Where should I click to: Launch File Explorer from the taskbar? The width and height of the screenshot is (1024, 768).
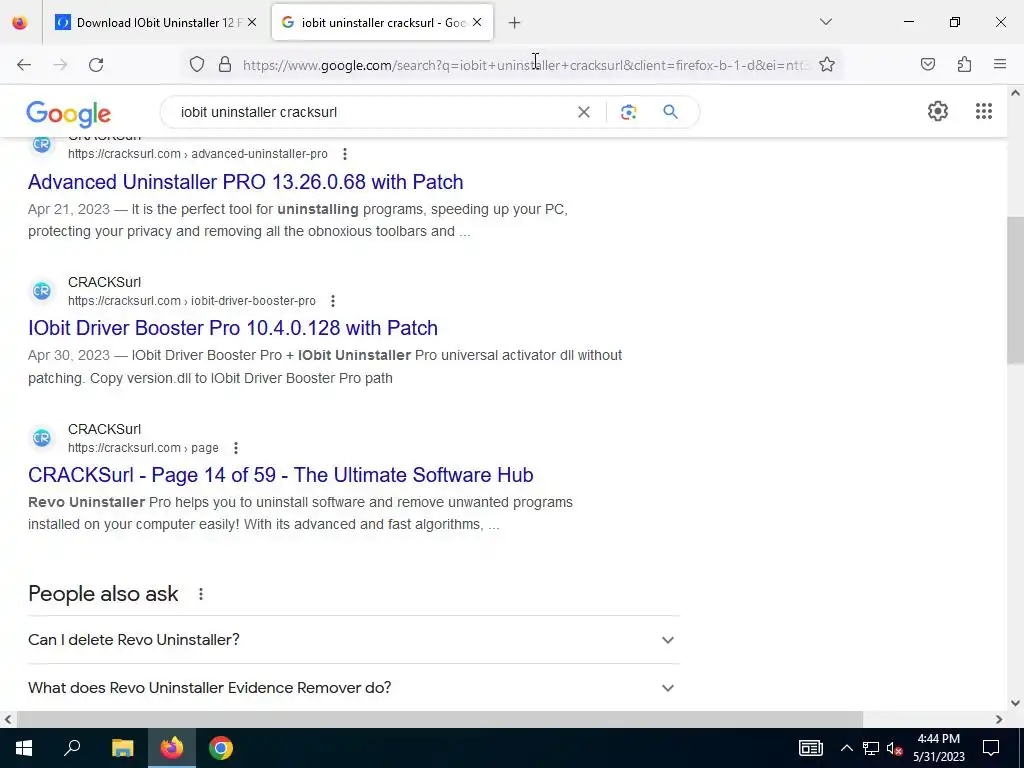pos(122,748)
